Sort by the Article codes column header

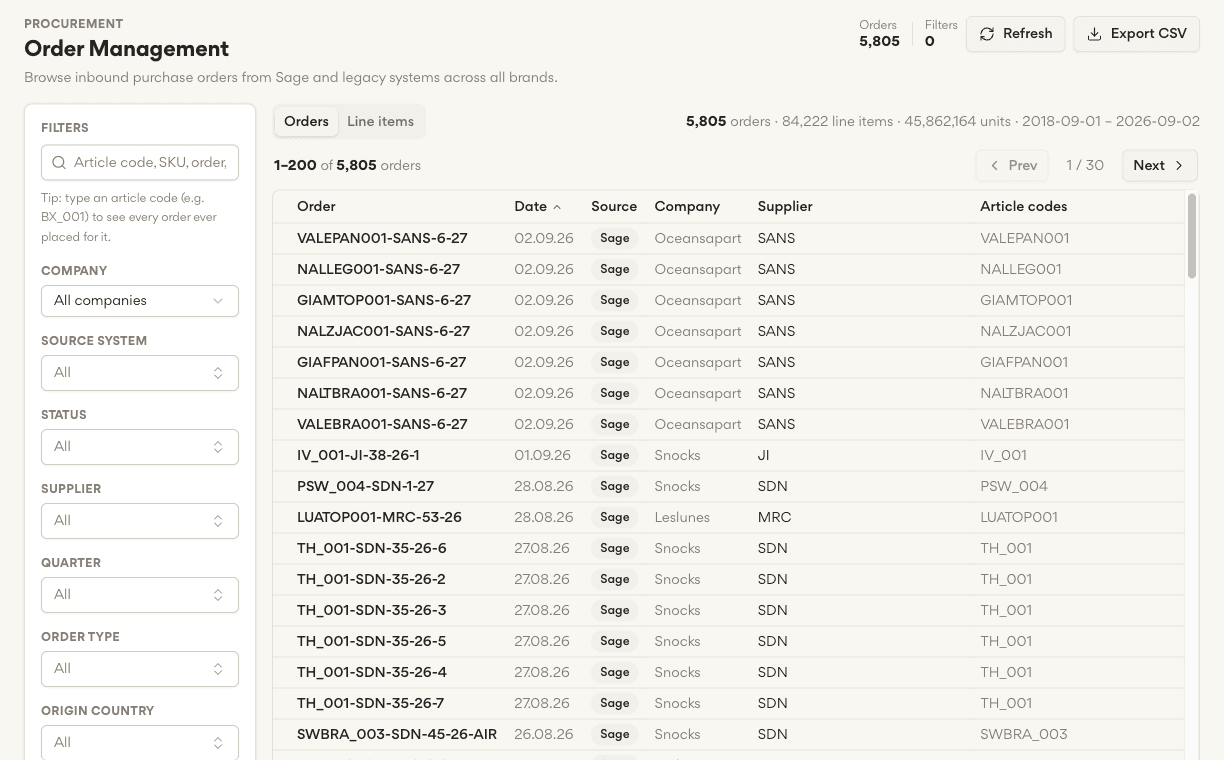point(1023,207)
